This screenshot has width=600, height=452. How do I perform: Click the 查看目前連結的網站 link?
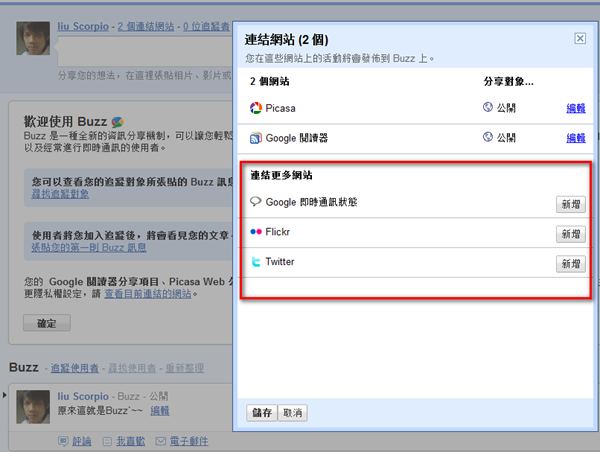pyautogui.click(x=148, y=294)
